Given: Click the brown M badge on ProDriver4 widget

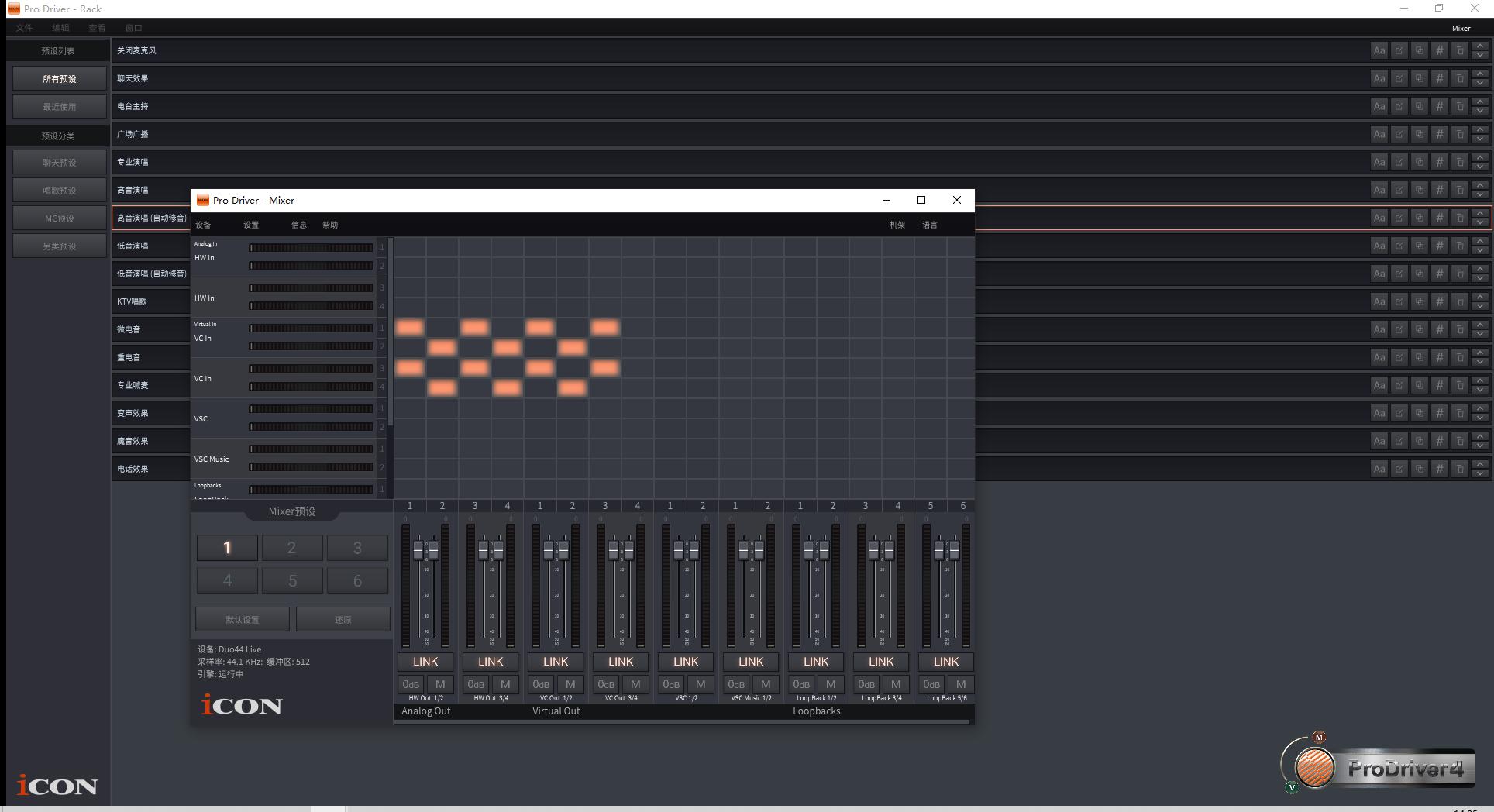Looking at the screenshot, I should coord(1319,737).
